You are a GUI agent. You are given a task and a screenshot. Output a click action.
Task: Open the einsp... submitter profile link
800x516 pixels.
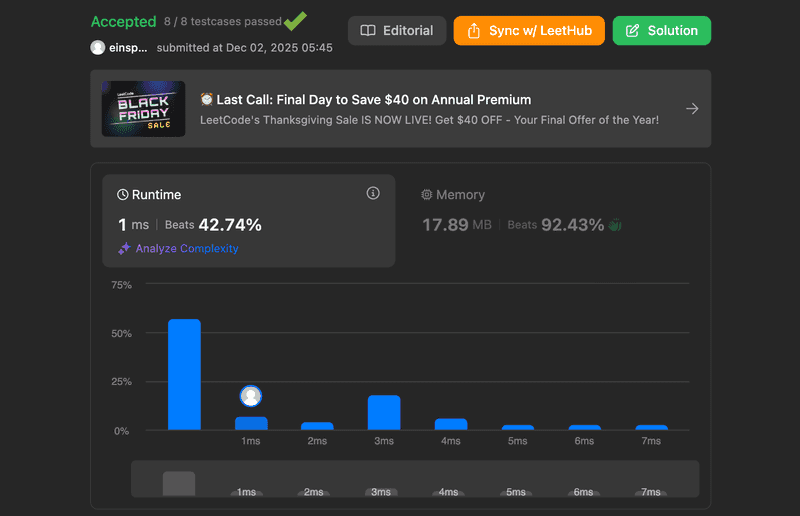tap(128, 47)
